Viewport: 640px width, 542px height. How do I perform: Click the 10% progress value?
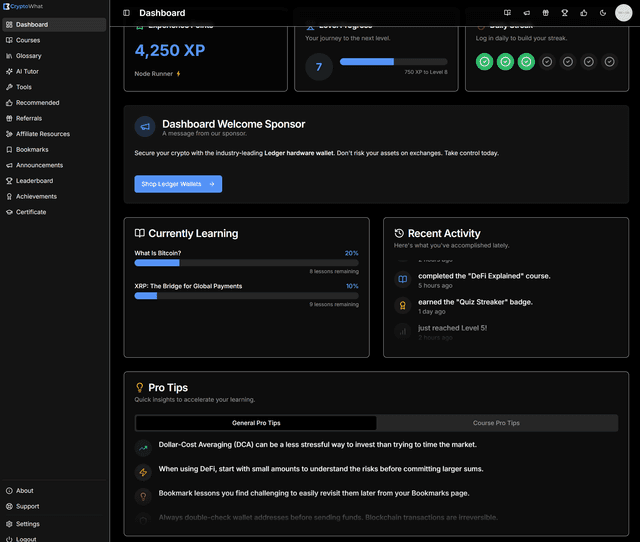352,286
